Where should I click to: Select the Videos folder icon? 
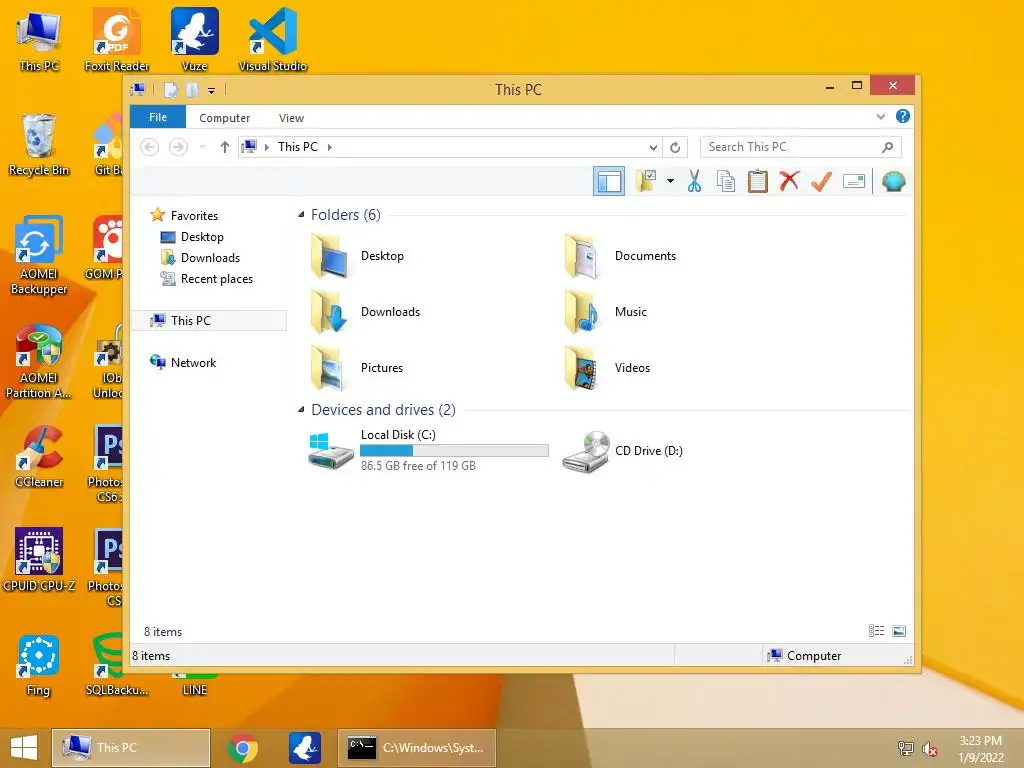583,368
